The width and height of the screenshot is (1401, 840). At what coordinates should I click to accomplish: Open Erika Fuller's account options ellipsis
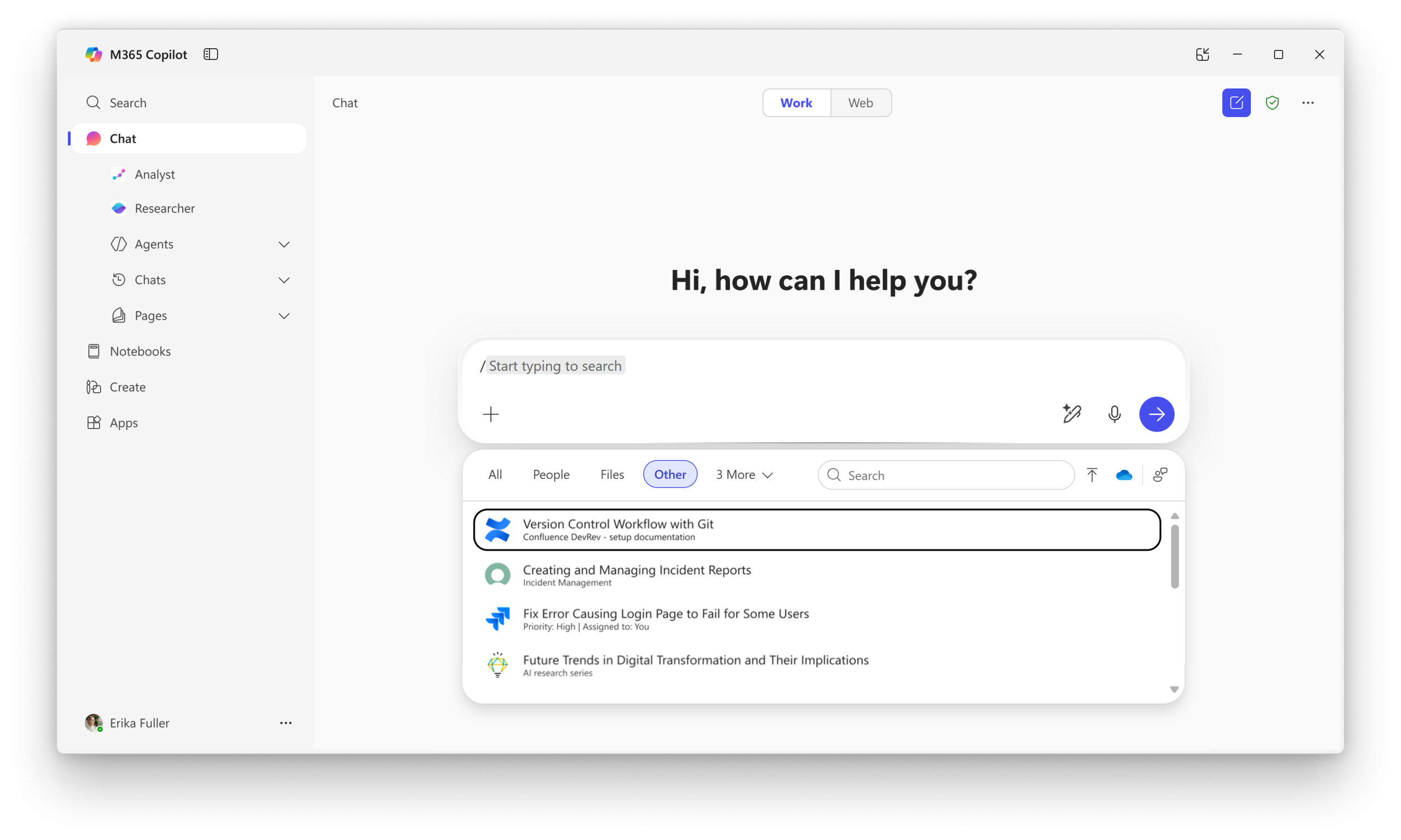(x=286, y=723)
